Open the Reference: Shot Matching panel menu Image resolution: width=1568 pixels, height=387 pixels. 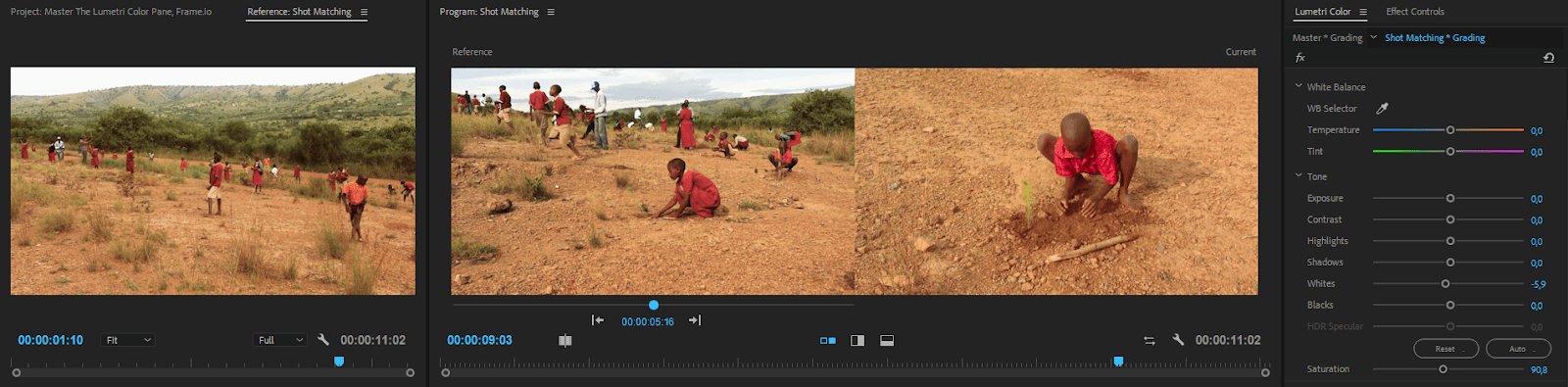pos(364,12)
